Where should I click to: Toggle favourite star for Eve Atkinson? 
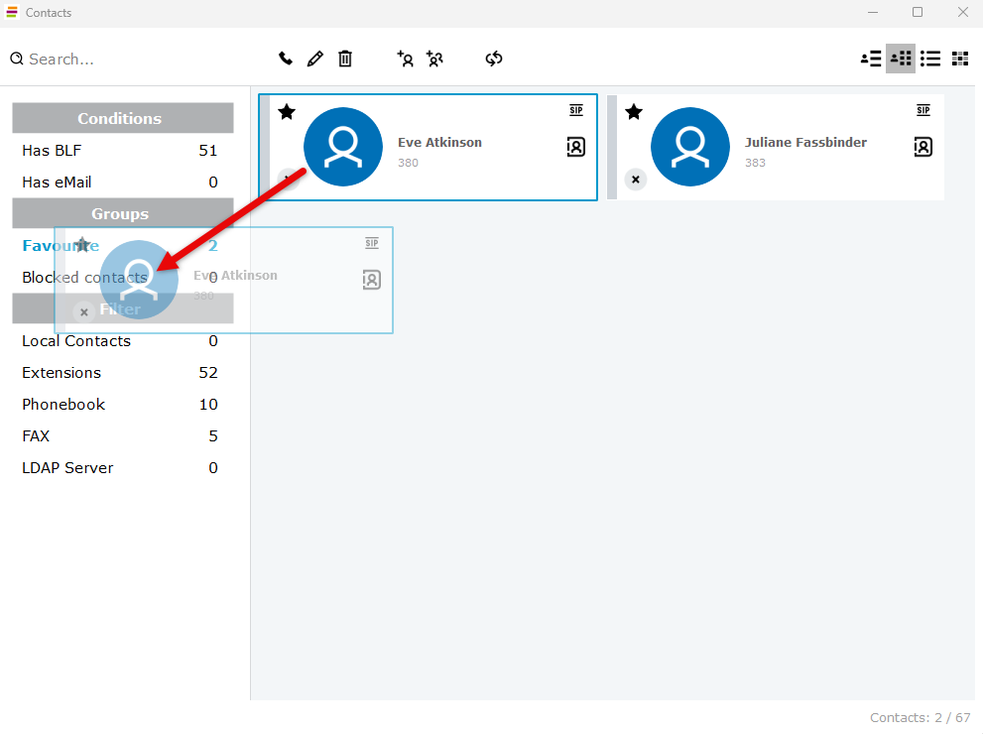[x=287, y=111]
